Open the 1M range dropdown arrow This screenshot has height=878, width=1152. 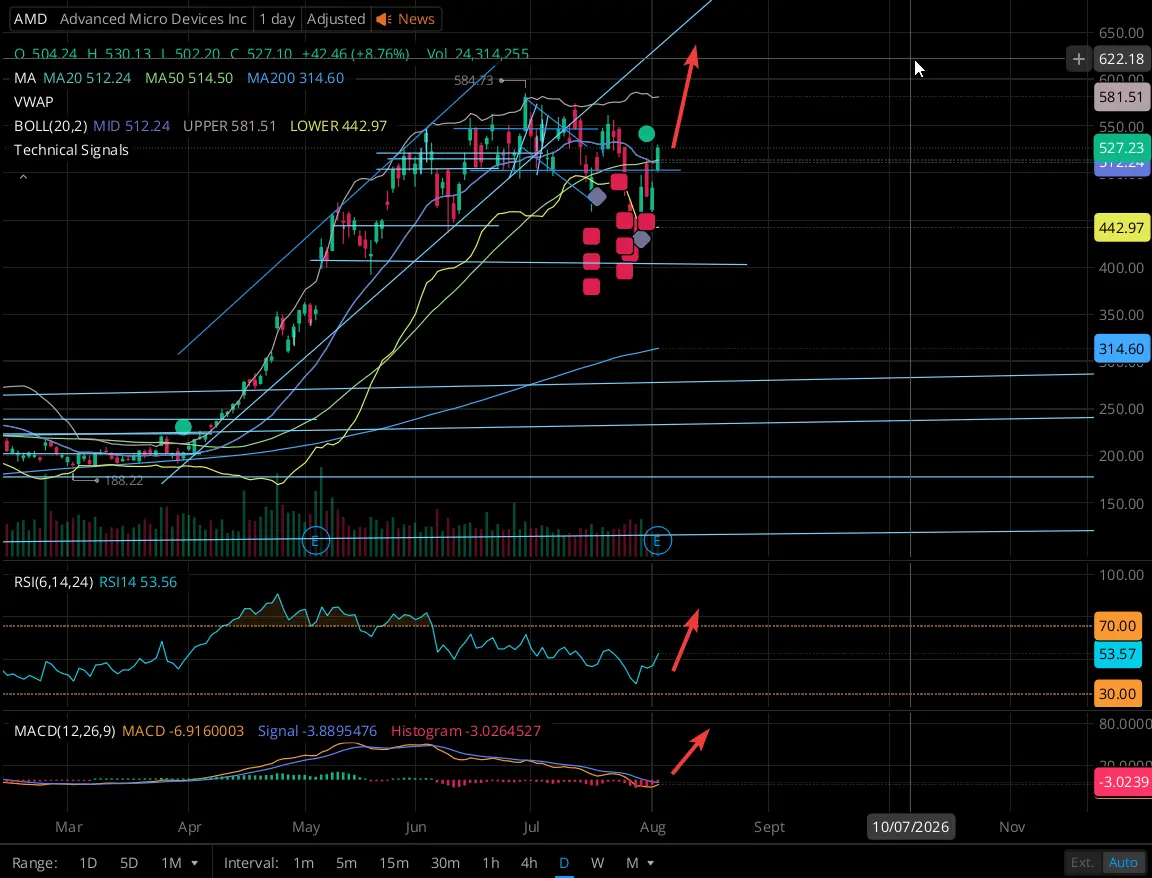[195, 863]
